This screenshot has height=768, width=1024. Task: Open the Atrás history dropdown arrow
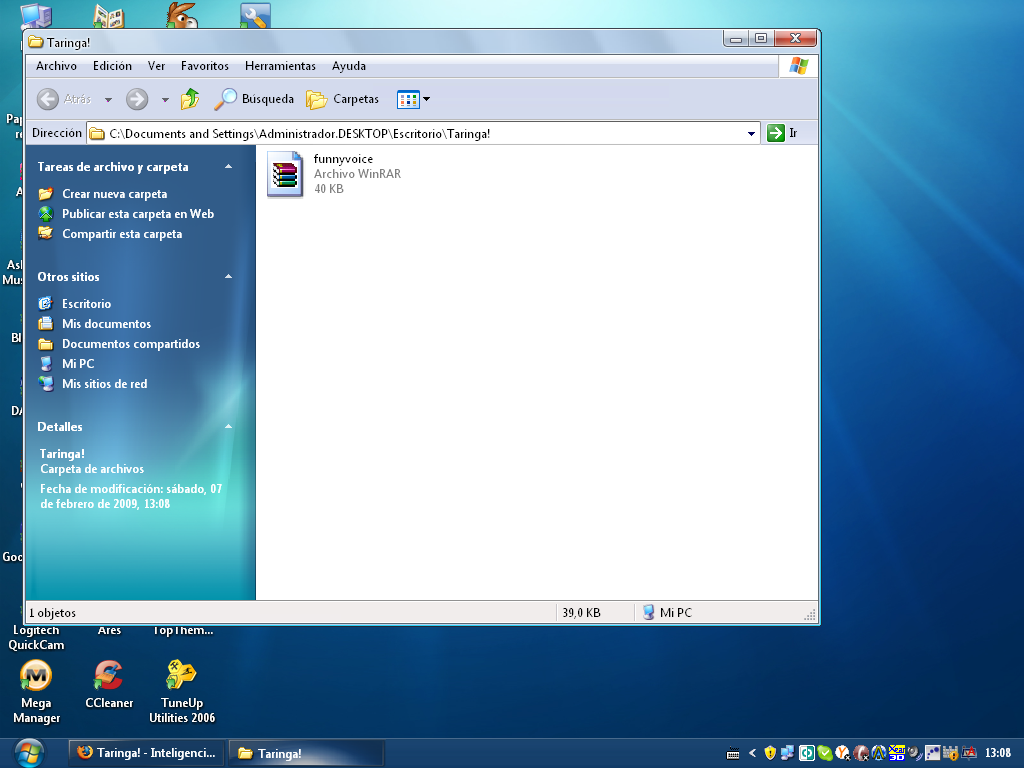click(108, 99)
